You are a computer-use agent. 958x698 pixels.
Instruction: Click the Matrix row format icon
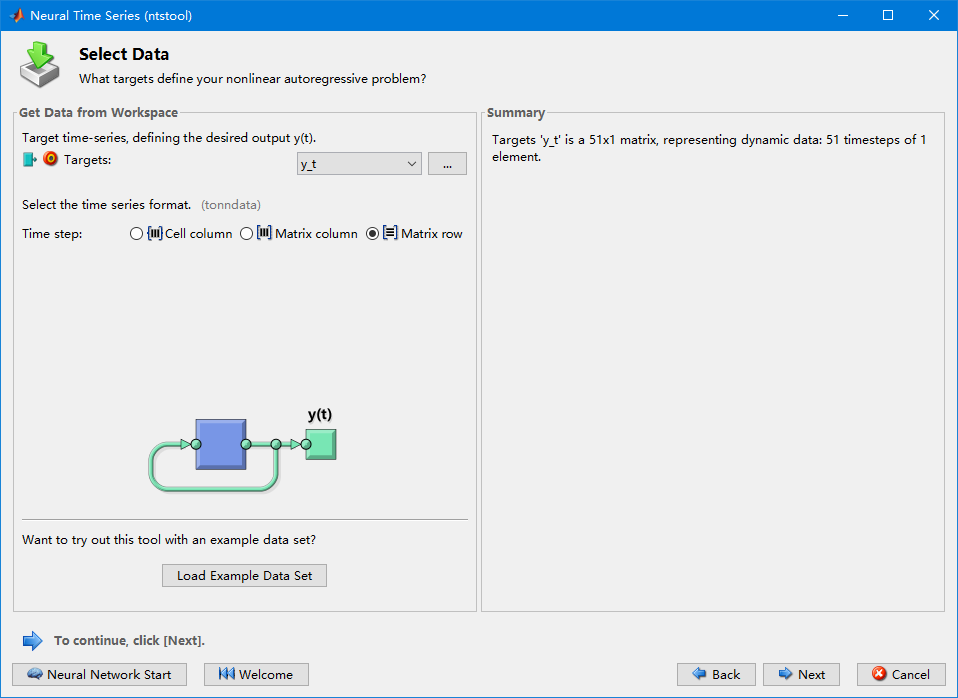pos(390,233)
